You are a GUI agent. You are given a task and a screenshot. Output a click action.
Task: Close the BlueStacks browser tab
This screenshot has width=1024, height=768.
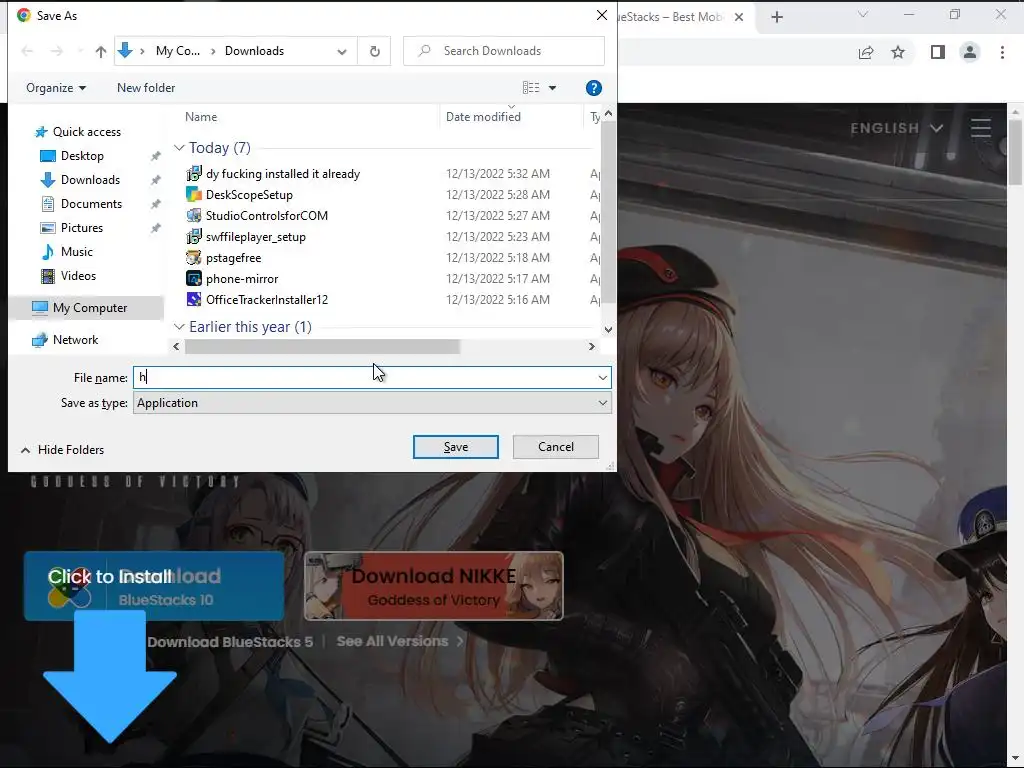click(x=739, y=17)
